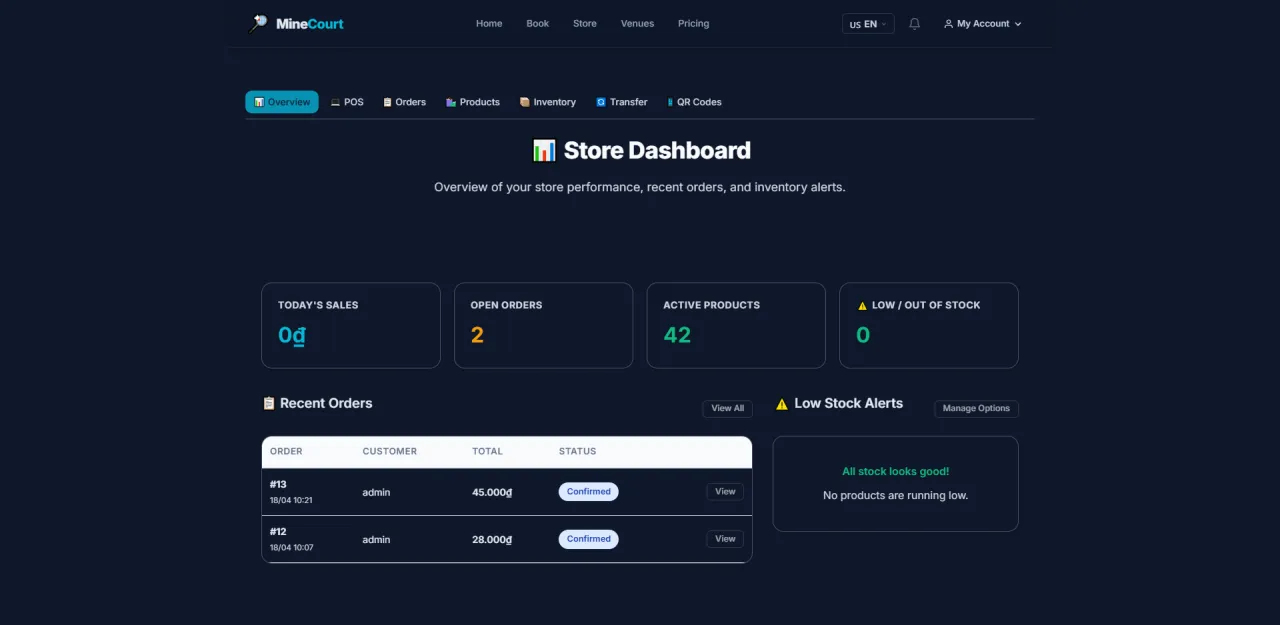Image resolution: width=1280 pixels, height=625 pixels.
Task: Navigate to Venues
Action: point(637,24)
